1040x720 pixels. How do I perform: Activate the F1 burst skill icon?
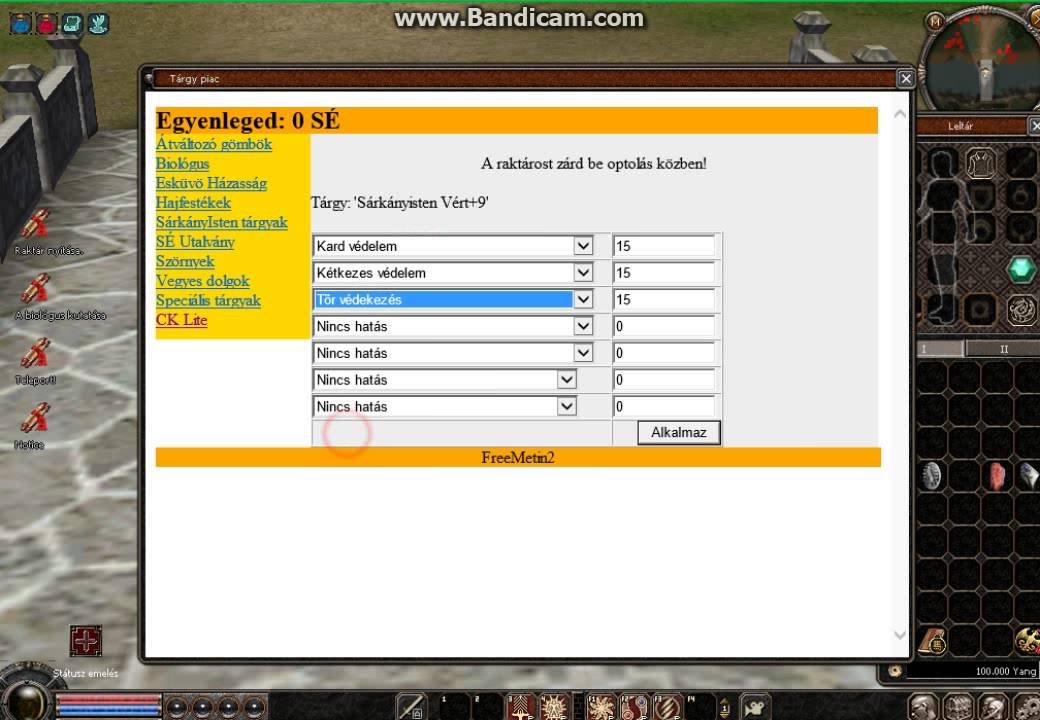[601, 707]
